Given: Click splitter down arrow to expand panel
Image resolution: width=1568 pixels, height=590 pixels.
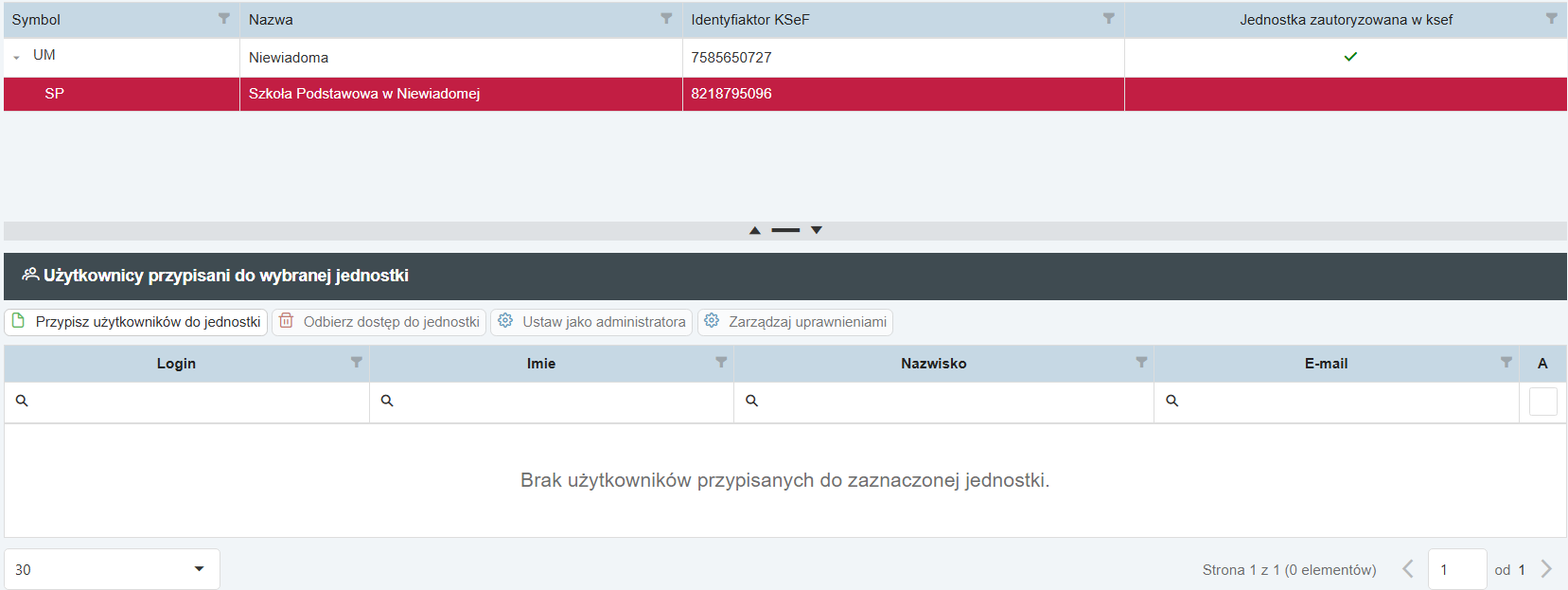Looking at the screenshot, I should click(817, 230).
